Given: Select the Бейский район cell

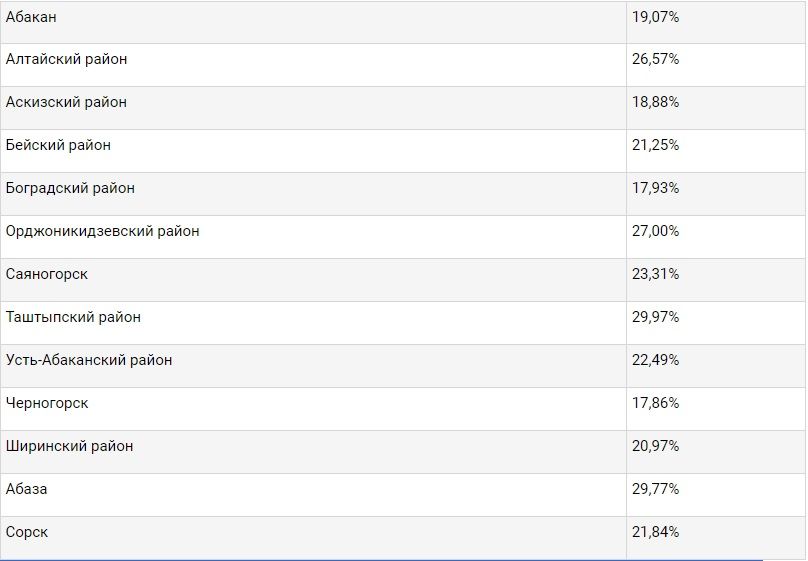Looking at the screenshot, I should click(313, 151).
